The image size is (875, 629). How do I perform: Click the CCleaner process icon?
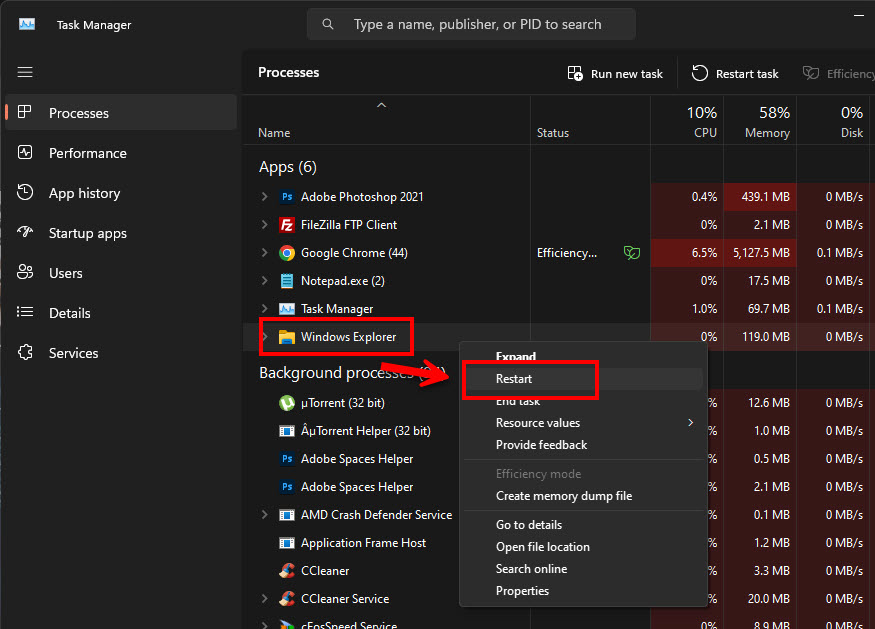point(287,570)
